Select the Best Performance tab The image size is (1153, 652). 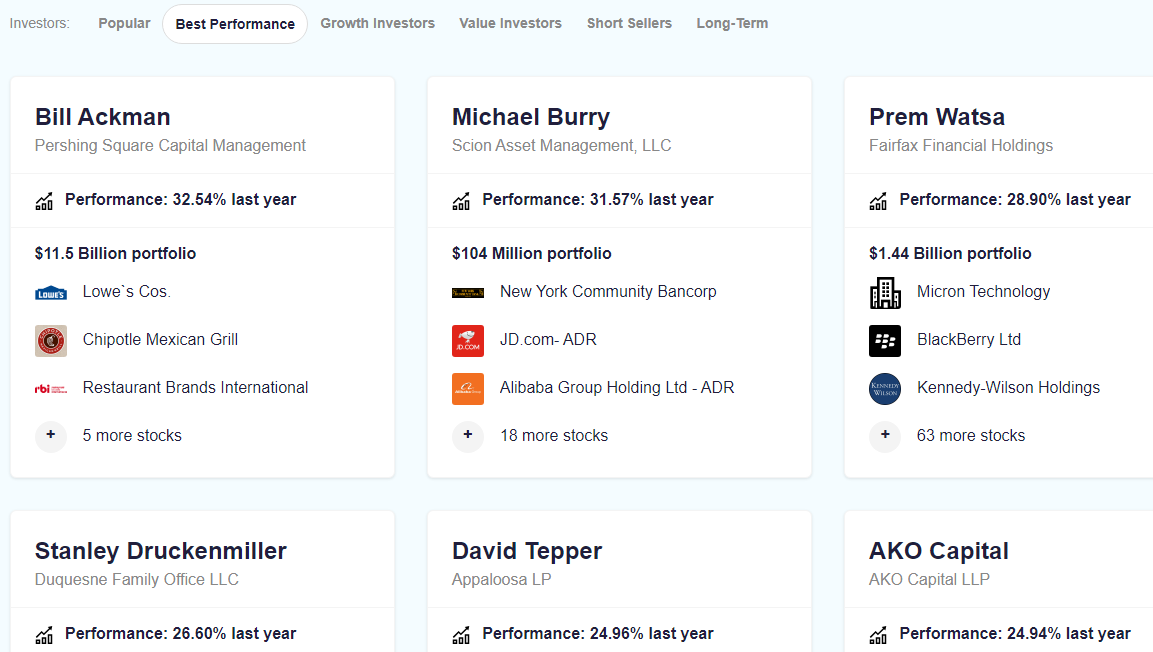pyautogui.click(x=235, y=24)
